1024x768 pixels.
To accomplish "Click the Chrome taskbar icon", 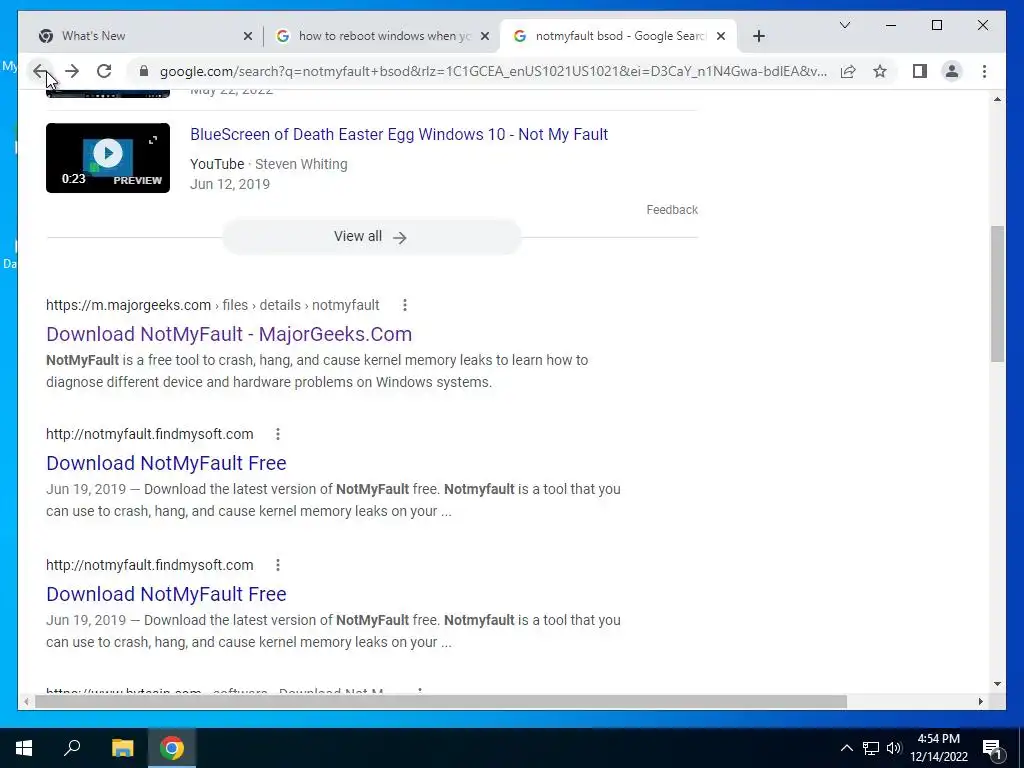I will (x=172, y=748).
